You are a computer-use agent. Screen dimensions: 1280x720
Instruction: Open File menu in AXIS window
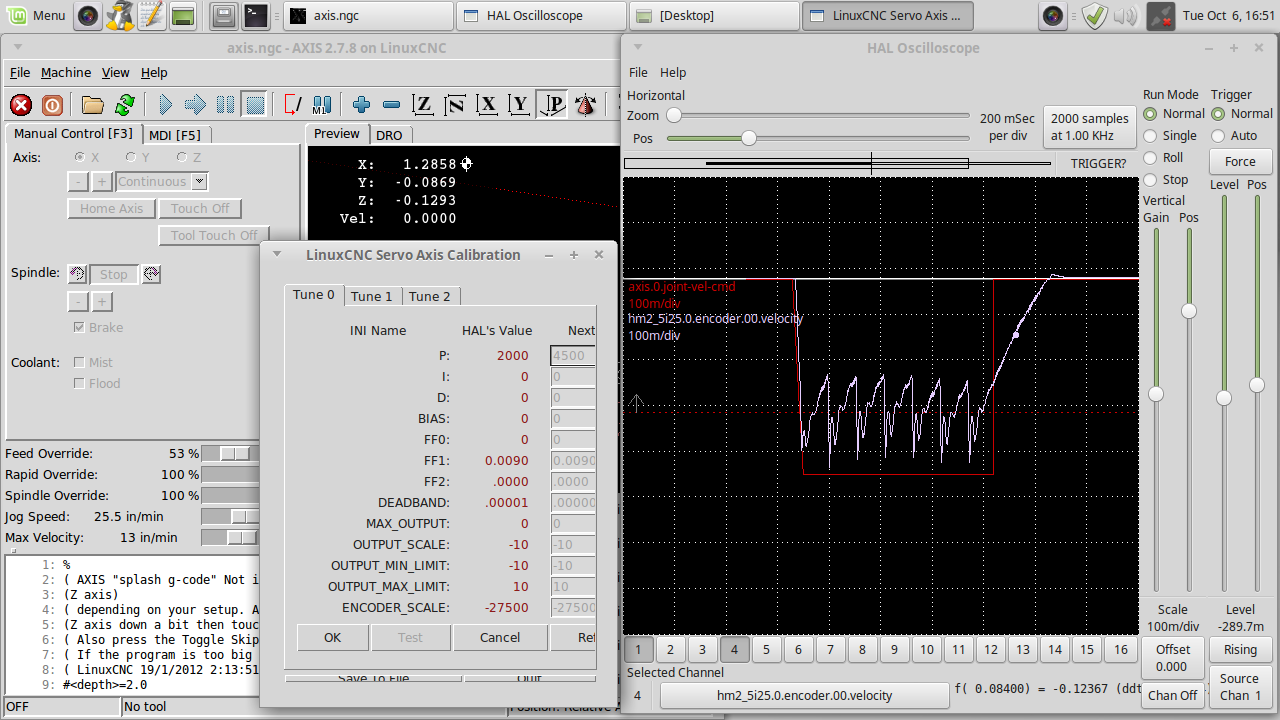point(20,73)
